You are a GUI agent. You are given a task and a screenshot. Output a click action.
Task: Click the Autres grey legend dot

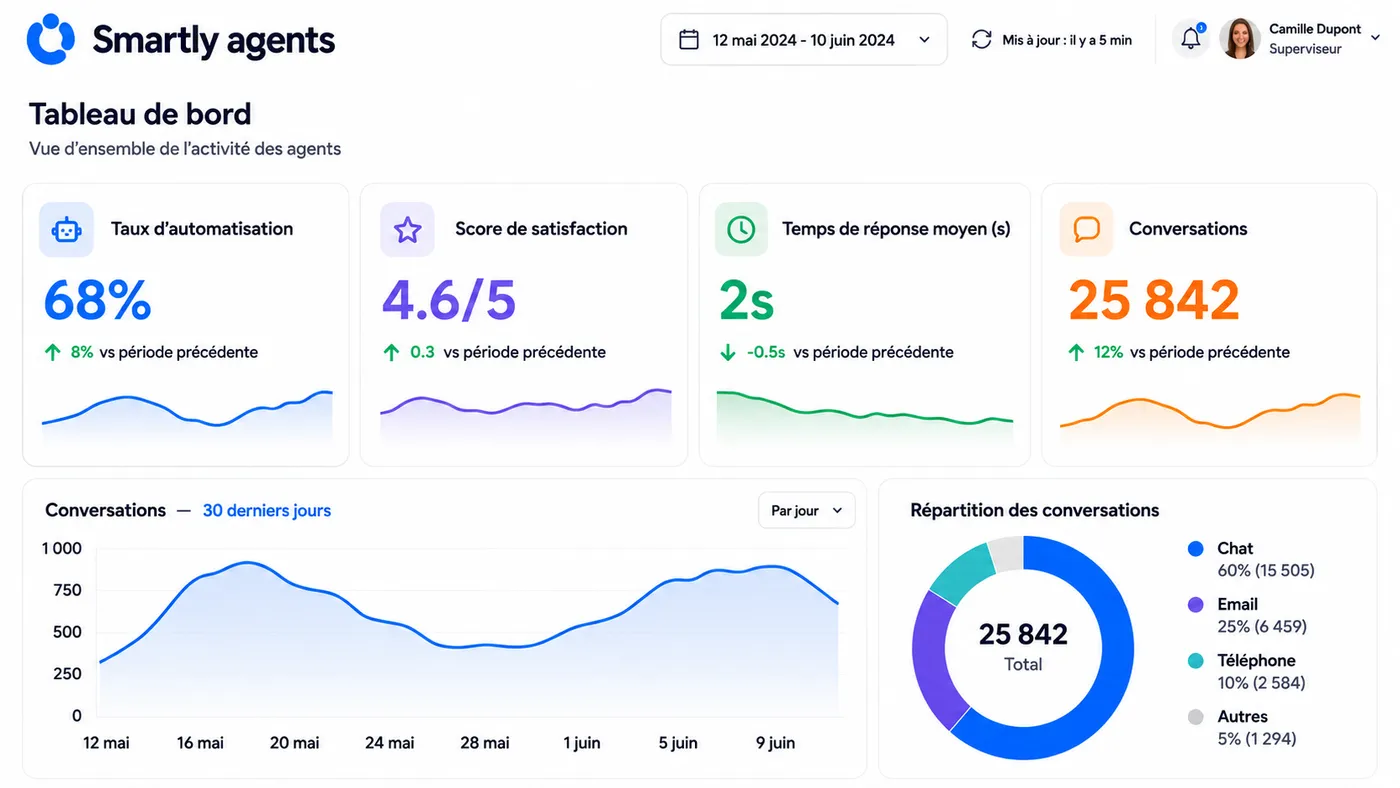tap(1195, 717)
